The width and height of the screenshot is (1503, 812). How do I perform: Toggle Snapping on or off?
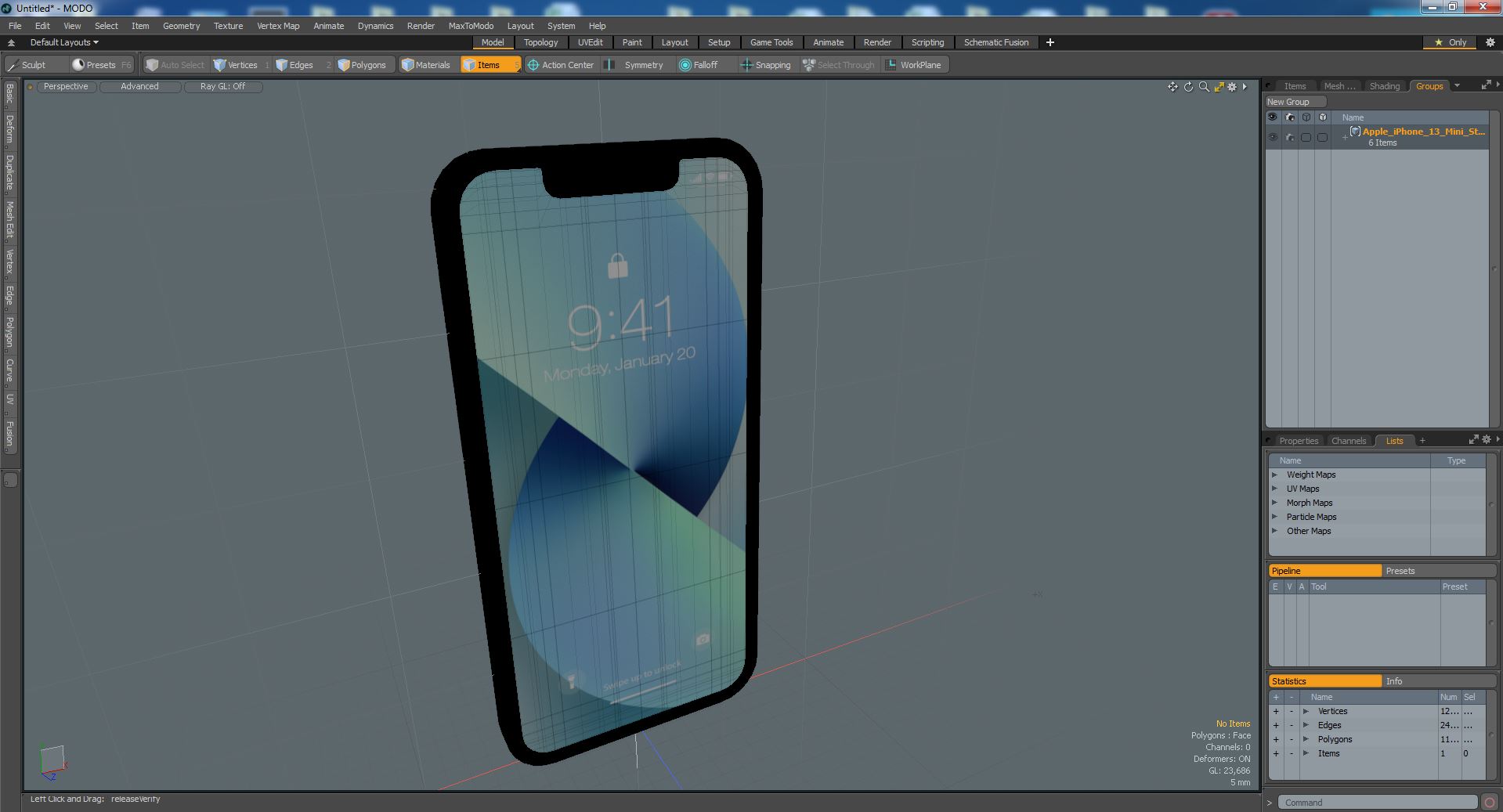pos(766,65)
